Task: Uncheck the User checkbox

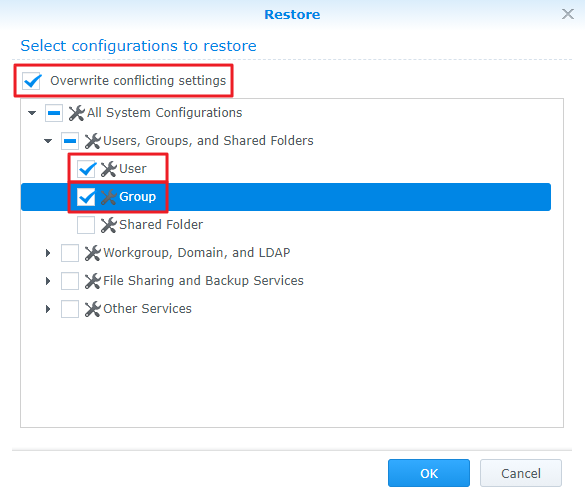Action: (x=86, y=169)
